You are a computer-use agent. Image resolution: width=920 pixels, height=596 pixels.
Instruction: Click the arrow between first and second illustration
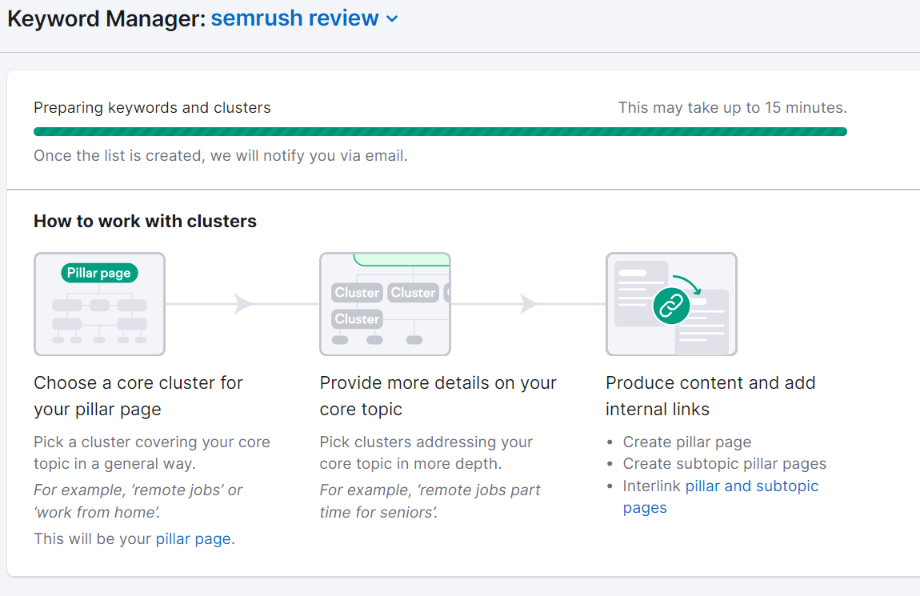point(243,304)
